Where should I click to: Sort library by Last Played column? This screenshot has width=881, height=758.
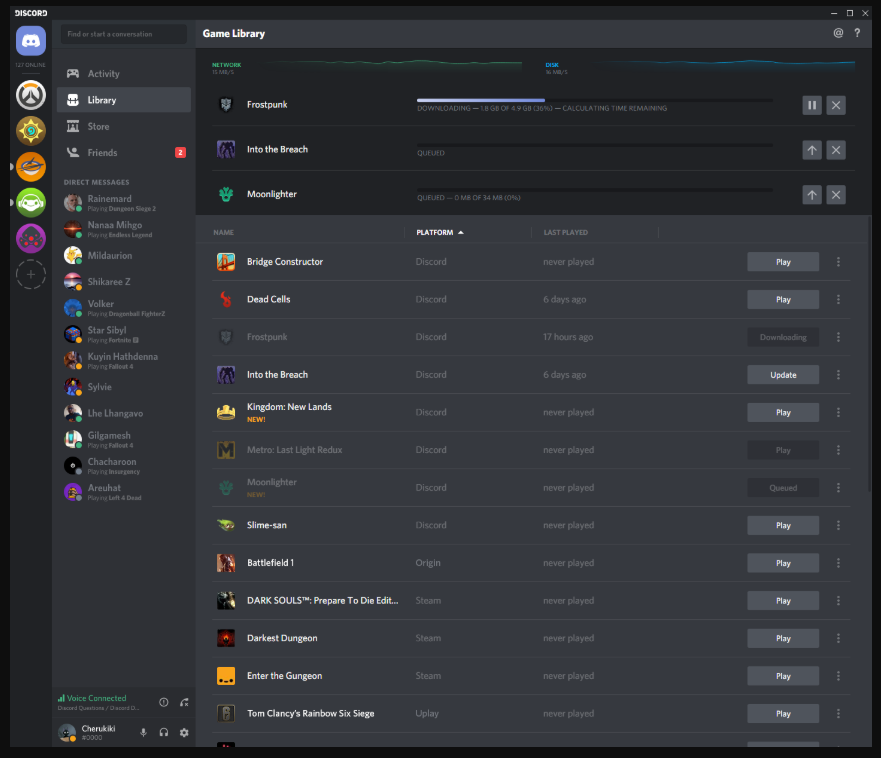click(566, 232)
